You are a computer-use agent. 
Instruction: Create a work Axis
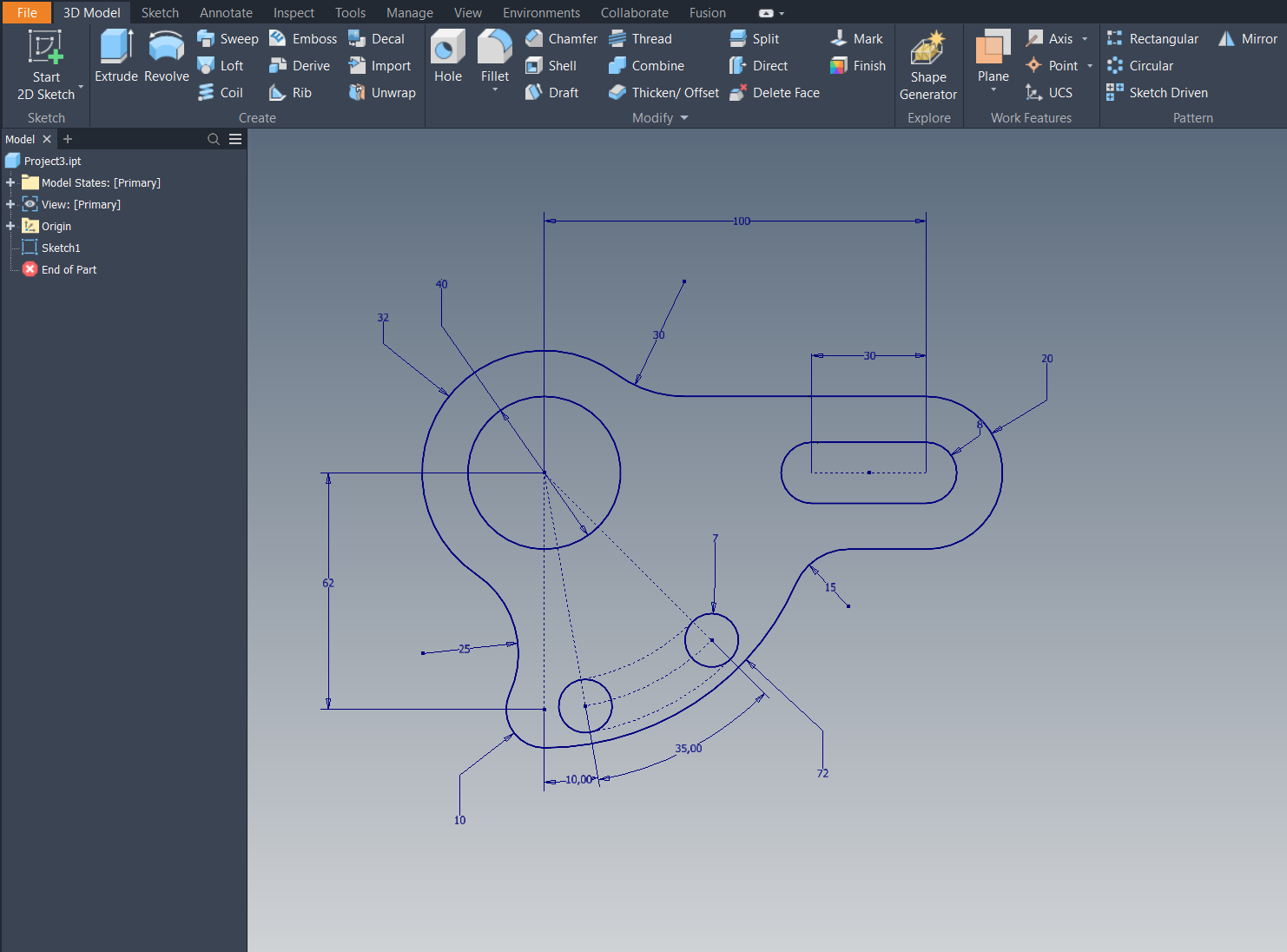tap(1049, 39)
